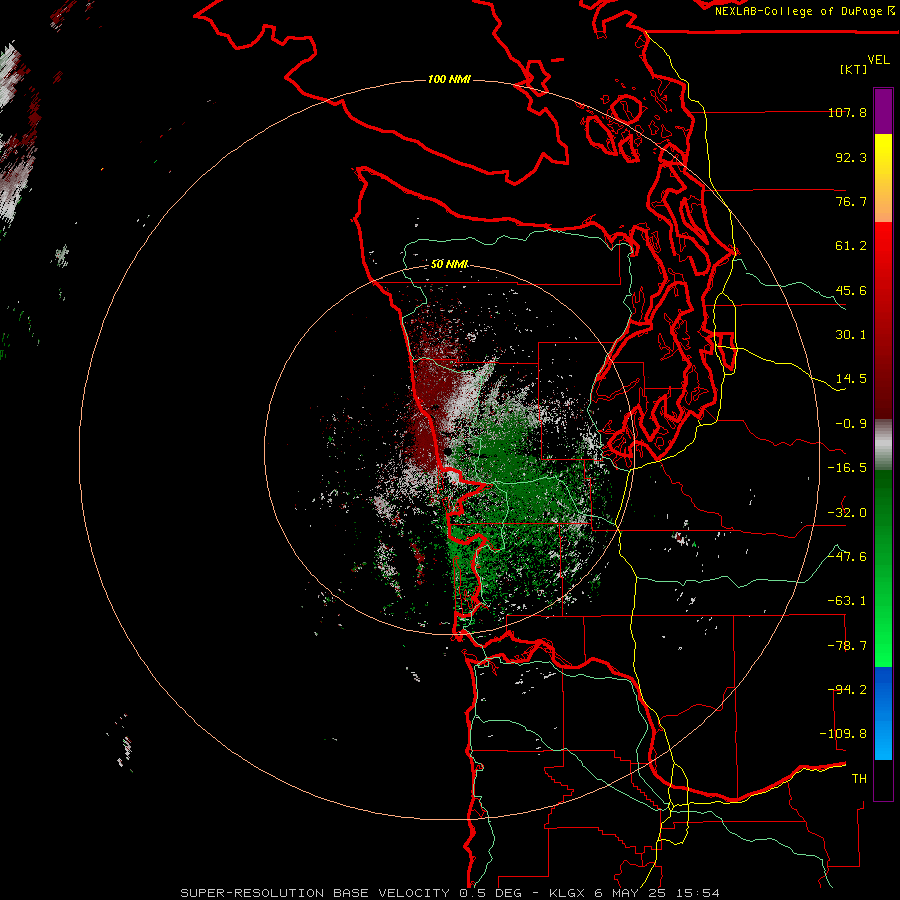Click the 100 NMI range ring label
The height and width of the screenshot is (900, 900).
tap(449, 79)
